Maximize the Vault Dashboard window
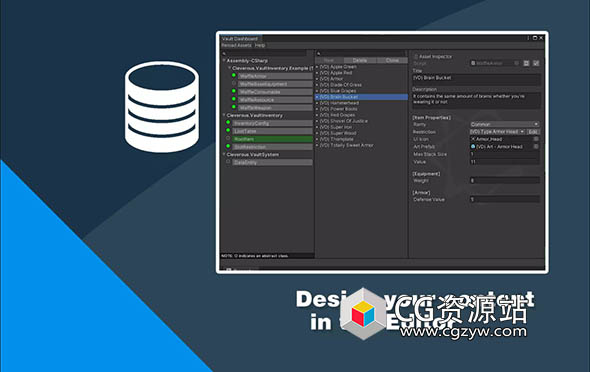The image size is (590, 372). [535, 38]
